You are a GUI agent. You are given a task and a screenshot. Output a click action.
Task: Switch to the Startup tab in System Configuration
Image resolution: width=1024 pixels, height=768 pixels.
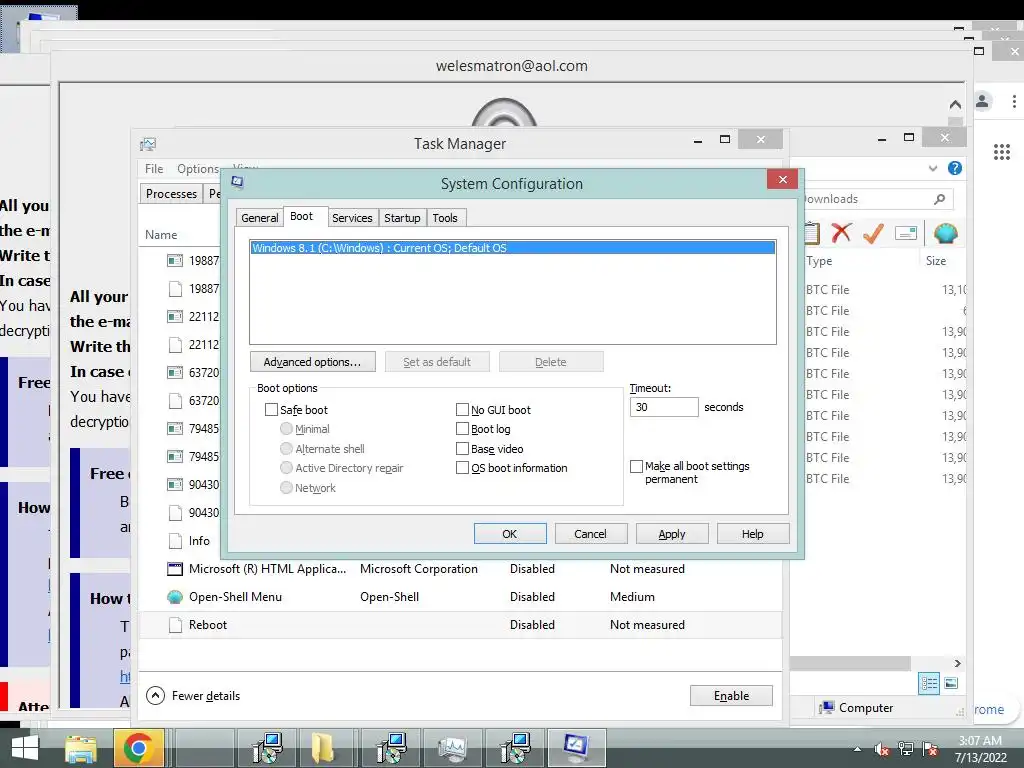coord(402,217)
